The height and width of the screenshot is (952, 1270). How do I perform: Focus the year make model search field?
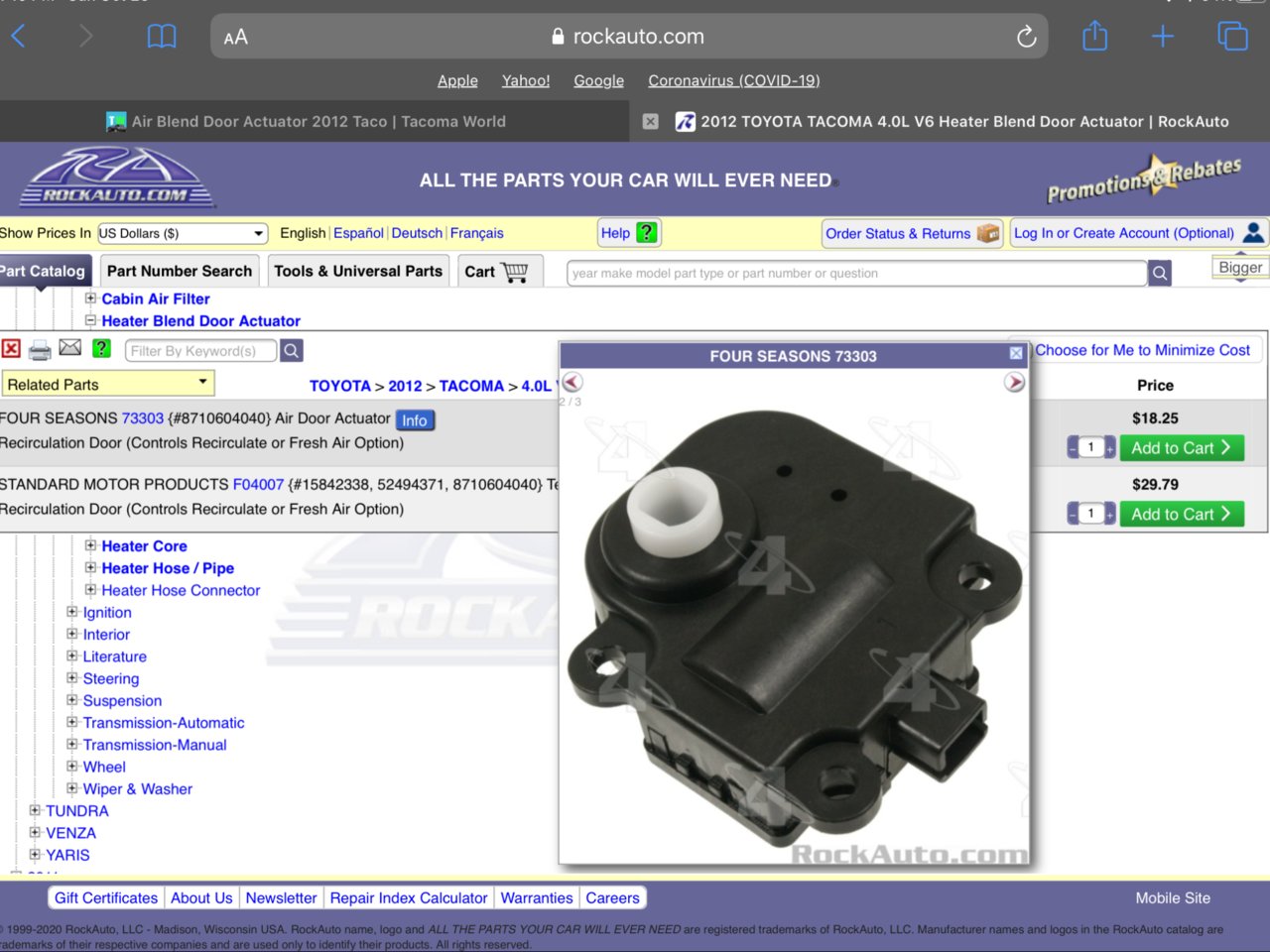coord(857,273)
